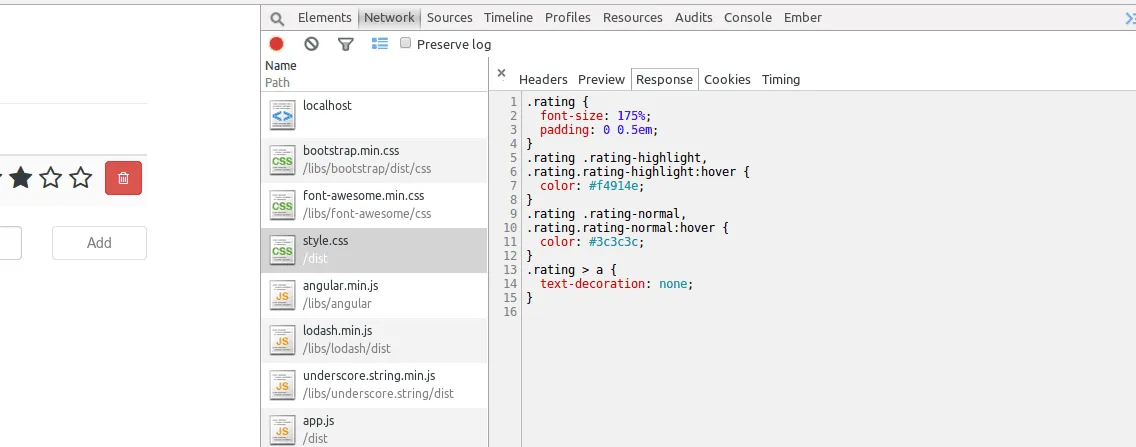1136x447 pixels.
Task: Open the Ember panel tab
Action: [802, 18]
